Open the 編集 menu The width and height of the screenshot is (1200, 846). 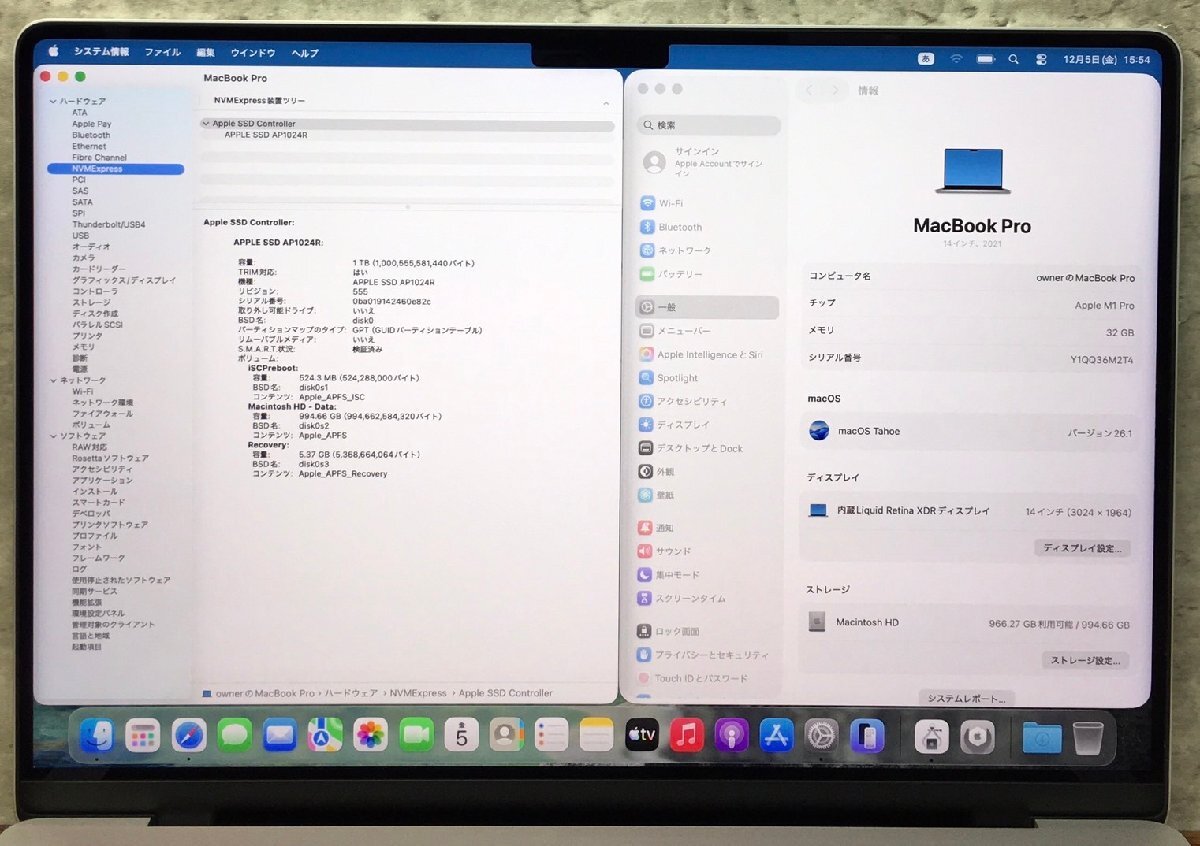206,52
